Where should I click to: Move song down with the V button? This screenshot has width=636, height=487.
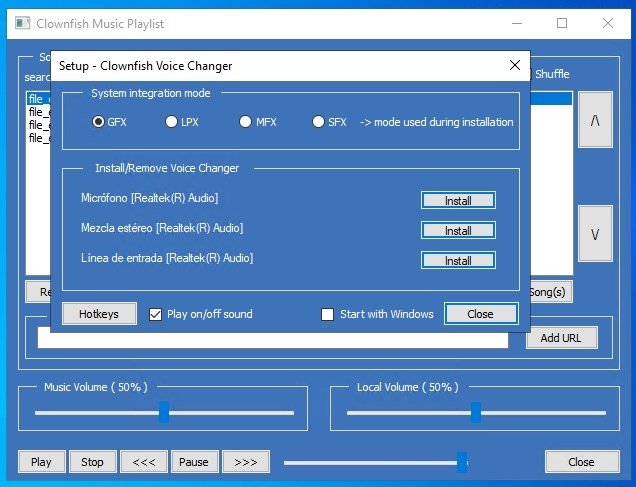(595, 234)
